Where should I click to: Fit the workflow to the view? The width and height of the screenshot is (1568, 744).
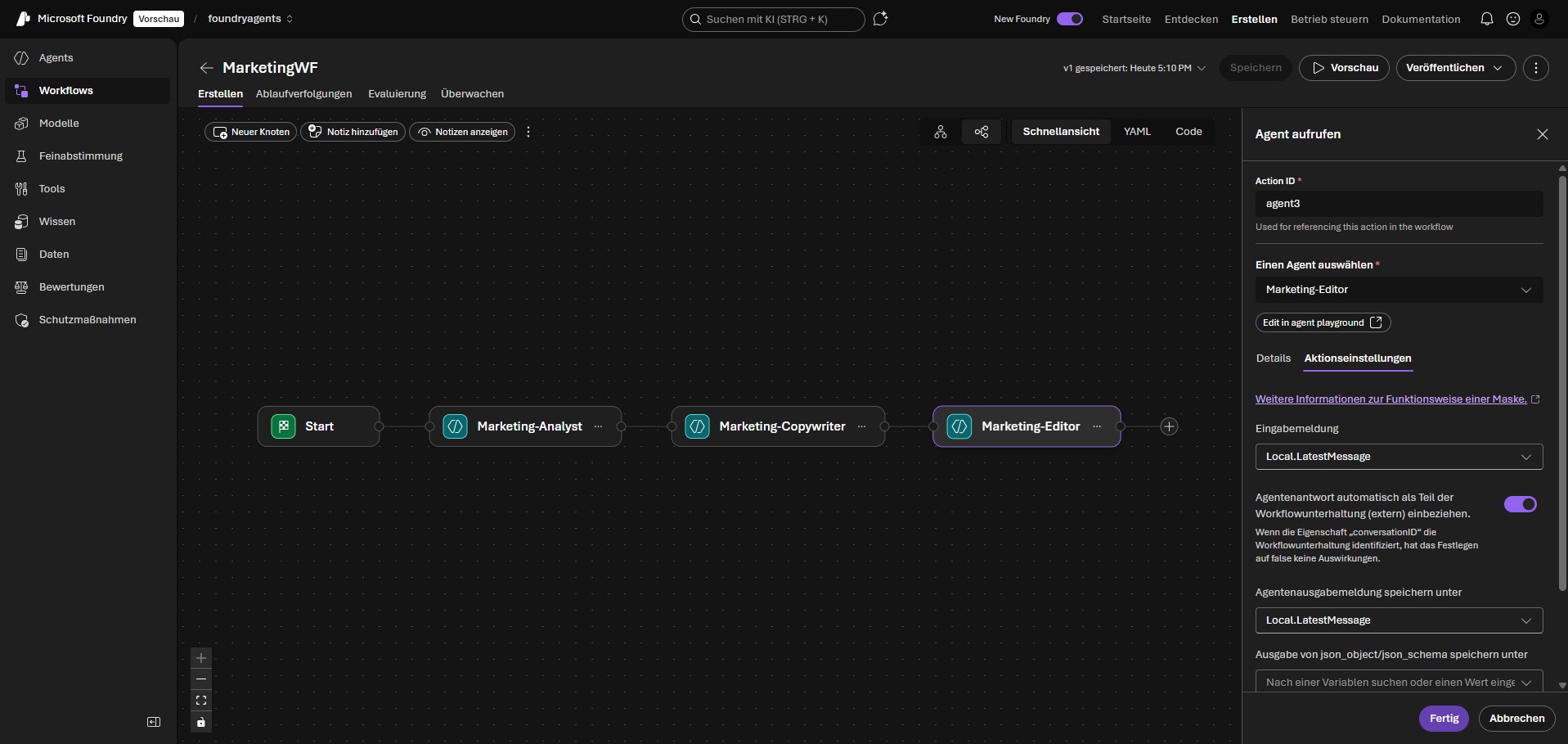[x=200, y=701]
